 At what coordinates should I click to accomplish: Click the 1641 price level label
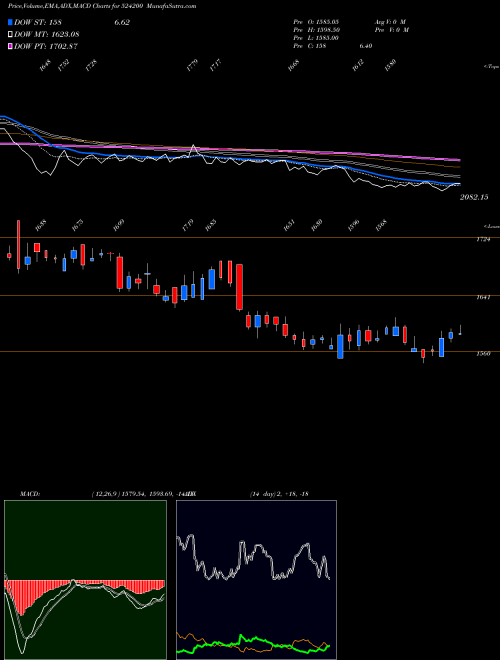click(x=483, y=298)
